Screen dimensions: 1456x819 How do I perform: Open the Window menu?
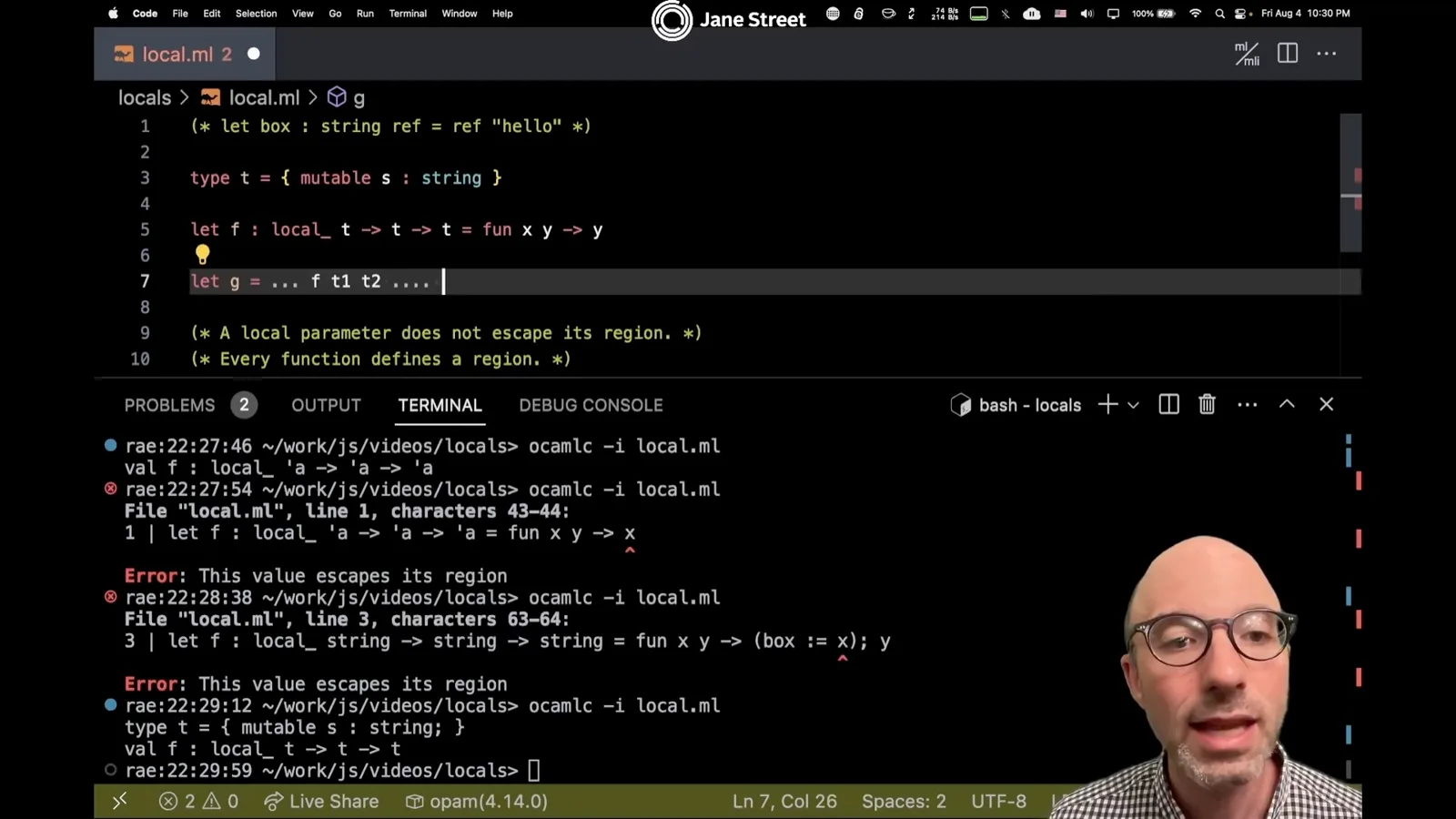pos(460,14)
